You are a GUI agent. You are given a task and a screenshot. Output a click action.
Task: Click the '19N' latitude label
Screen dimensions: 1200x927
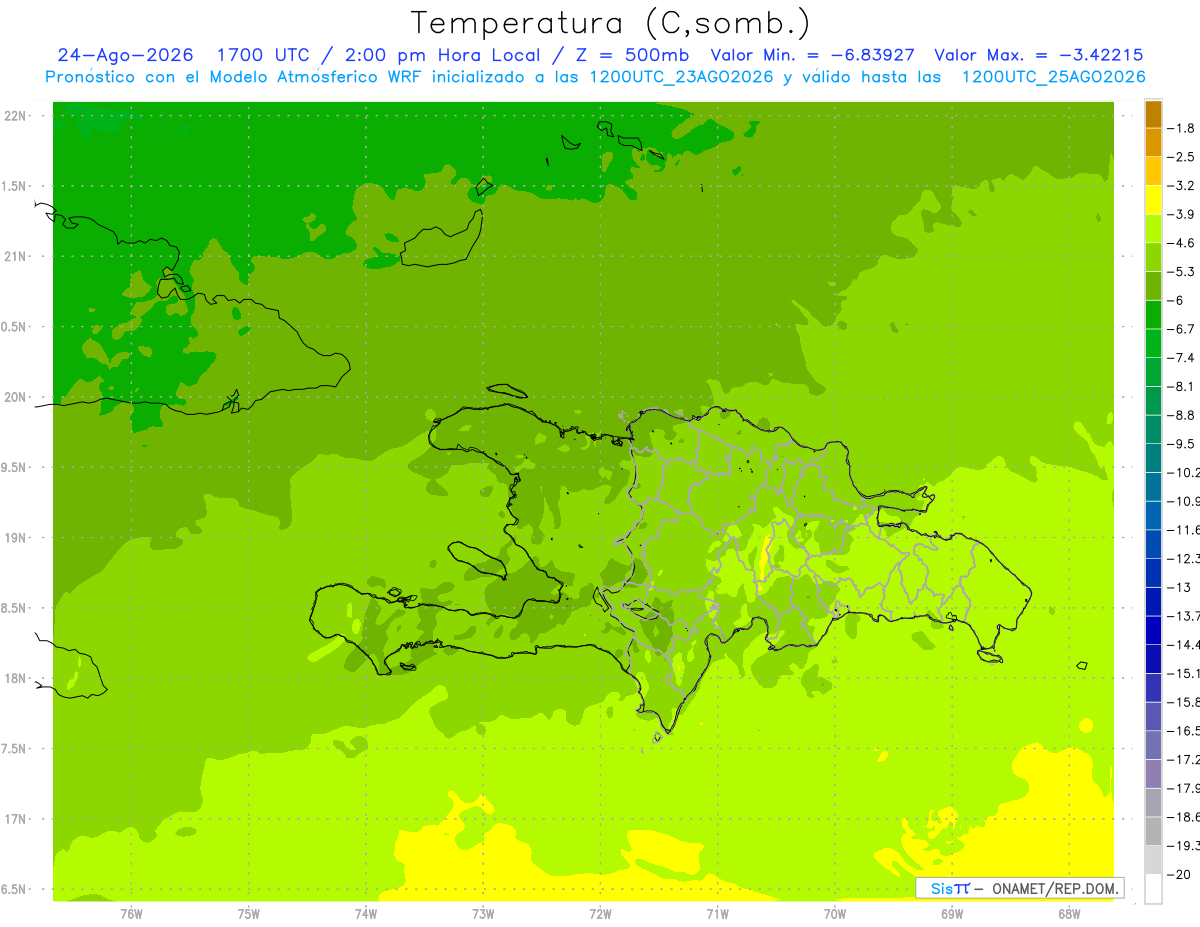(x=15, y=538)
